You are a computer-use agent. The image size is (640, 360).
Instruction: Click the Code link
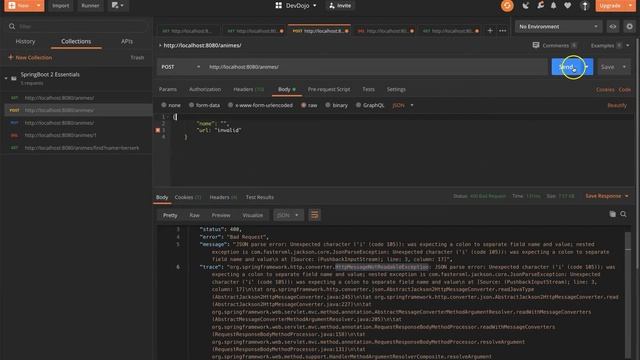(624, 89)
